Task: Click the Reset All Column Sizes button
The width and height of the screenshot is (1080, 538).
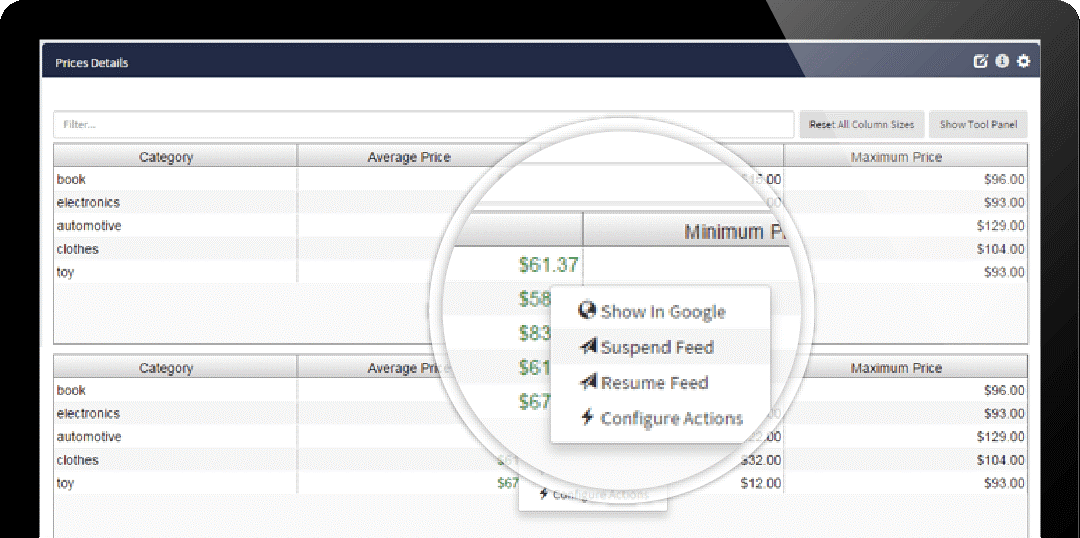Action: (x=862, y=125)
